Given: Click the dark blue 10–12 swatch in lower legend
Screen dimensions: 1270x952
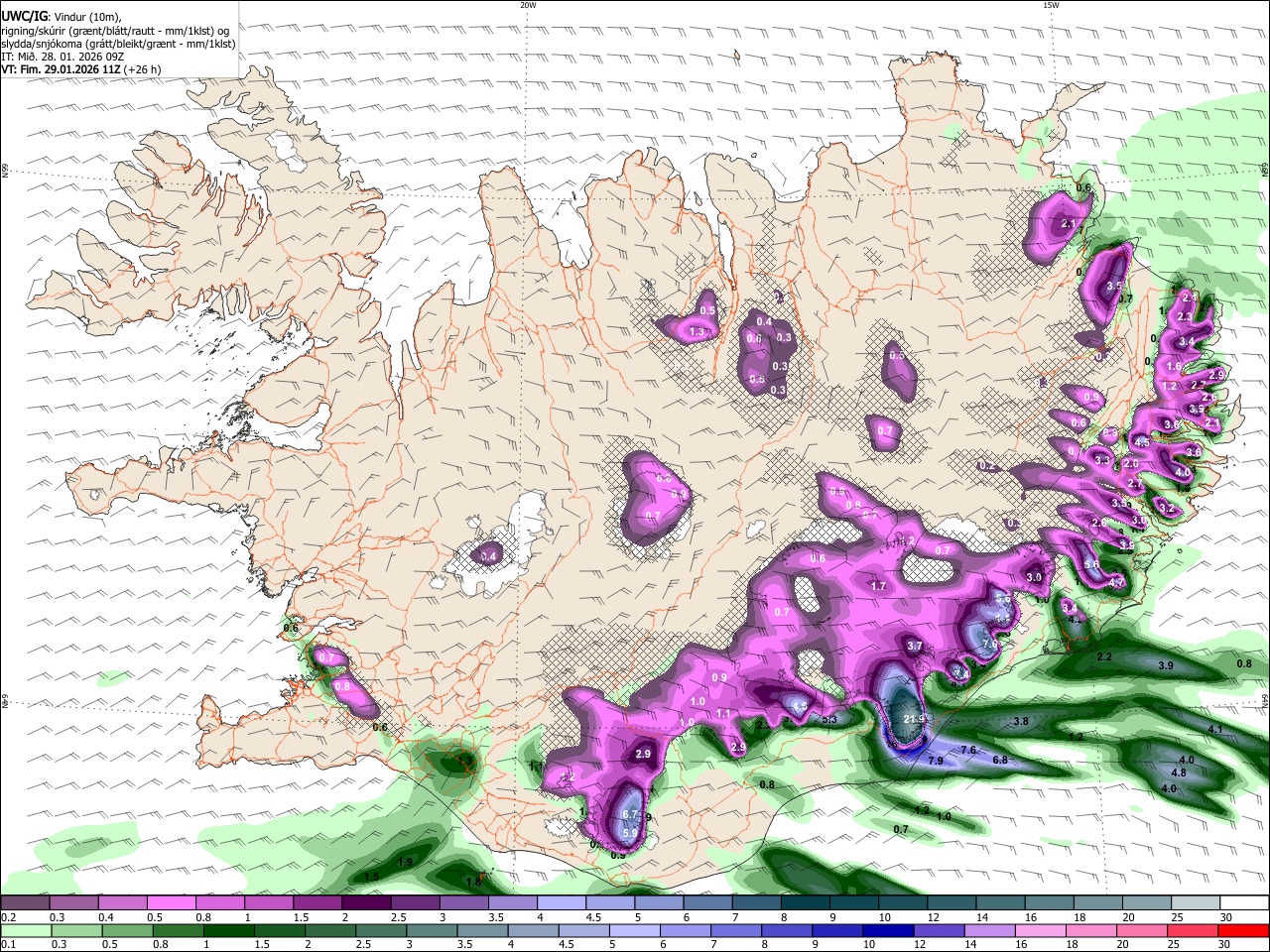Looking at the screenshot, I should (x=888, y=930).
